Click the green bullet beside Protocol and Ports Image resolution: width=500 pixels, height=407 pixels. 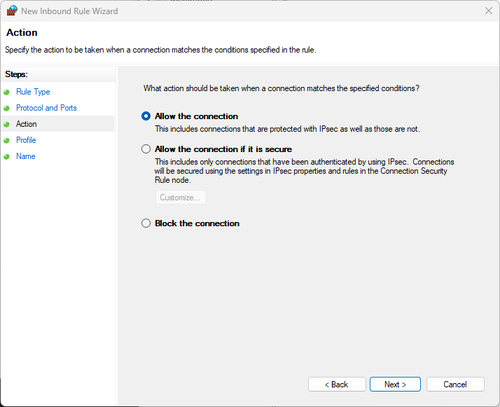[6, 108]
